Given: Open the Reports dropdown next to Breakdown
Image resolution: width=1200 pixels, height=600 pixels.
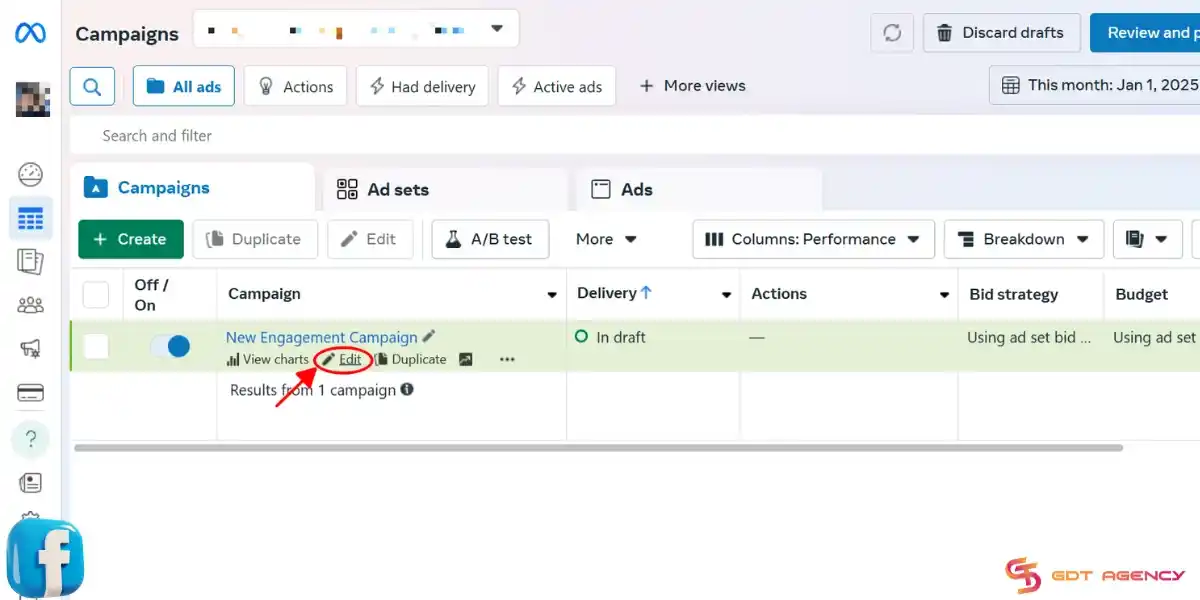Looking at the screenshot, I should tap(1147, 239).
